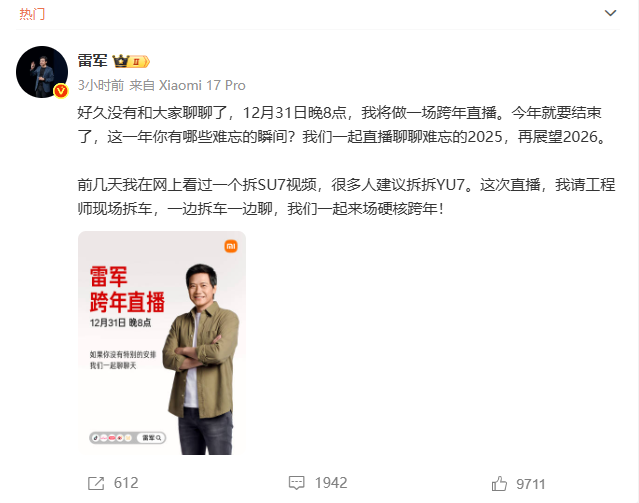639x503 pixels.
Task: Click the repost count 612
Action: (126, 483)
